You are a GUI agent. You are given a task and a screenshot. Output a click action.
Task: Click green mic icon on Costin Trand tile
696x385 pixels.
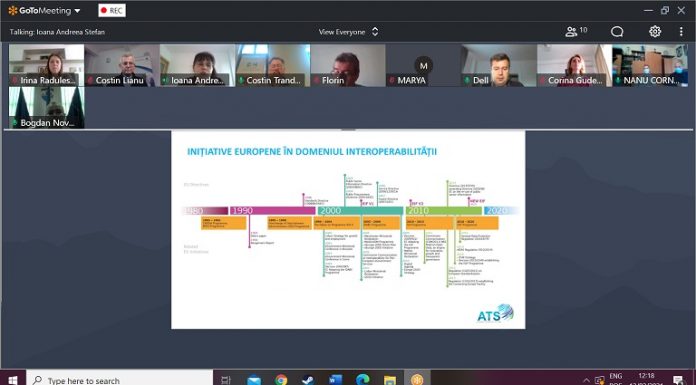(241, 80)
